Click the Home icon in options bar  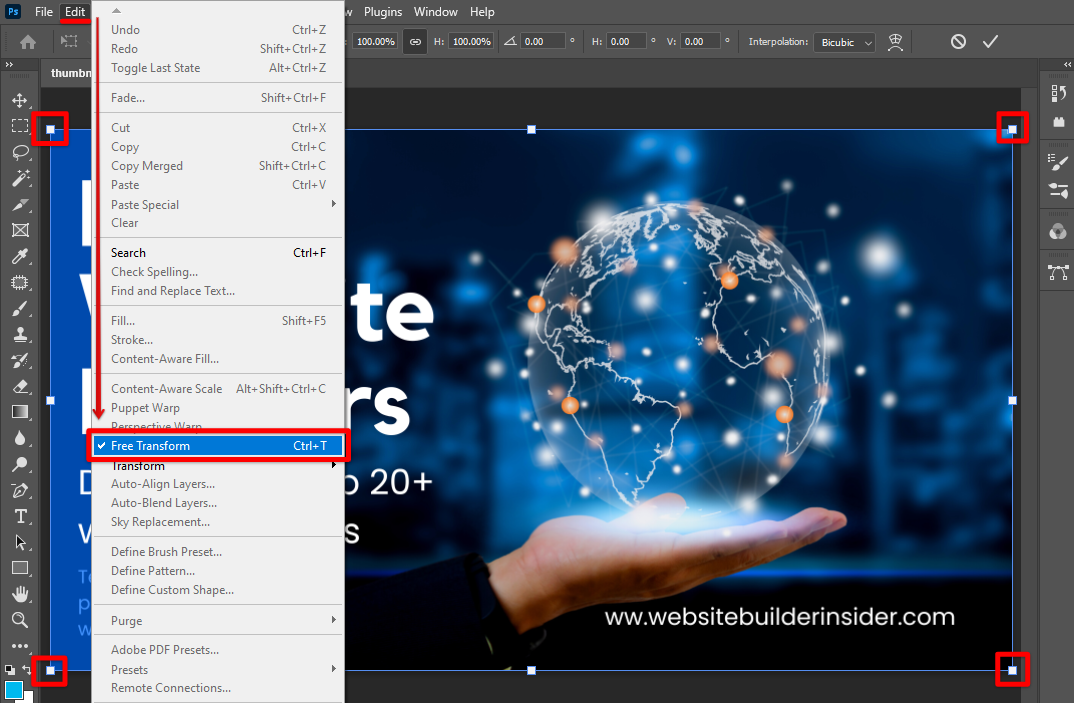(28, 42)
